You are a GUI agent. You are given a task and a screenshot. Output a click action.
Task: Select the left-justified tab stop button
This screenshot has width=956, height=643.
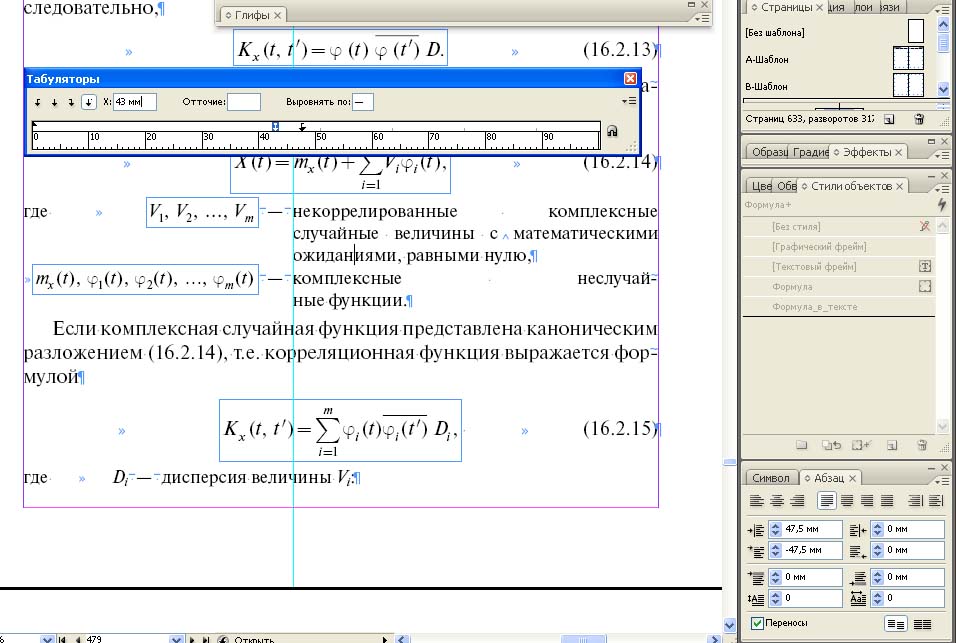click(x=38, y=101)
